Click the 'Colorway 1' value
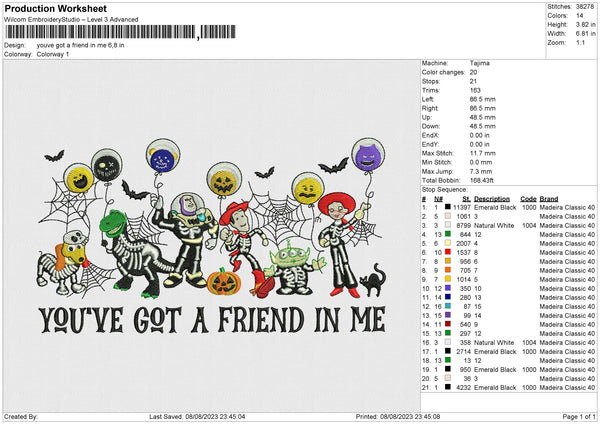Screen dimensions: 600x424 (53, 54)
